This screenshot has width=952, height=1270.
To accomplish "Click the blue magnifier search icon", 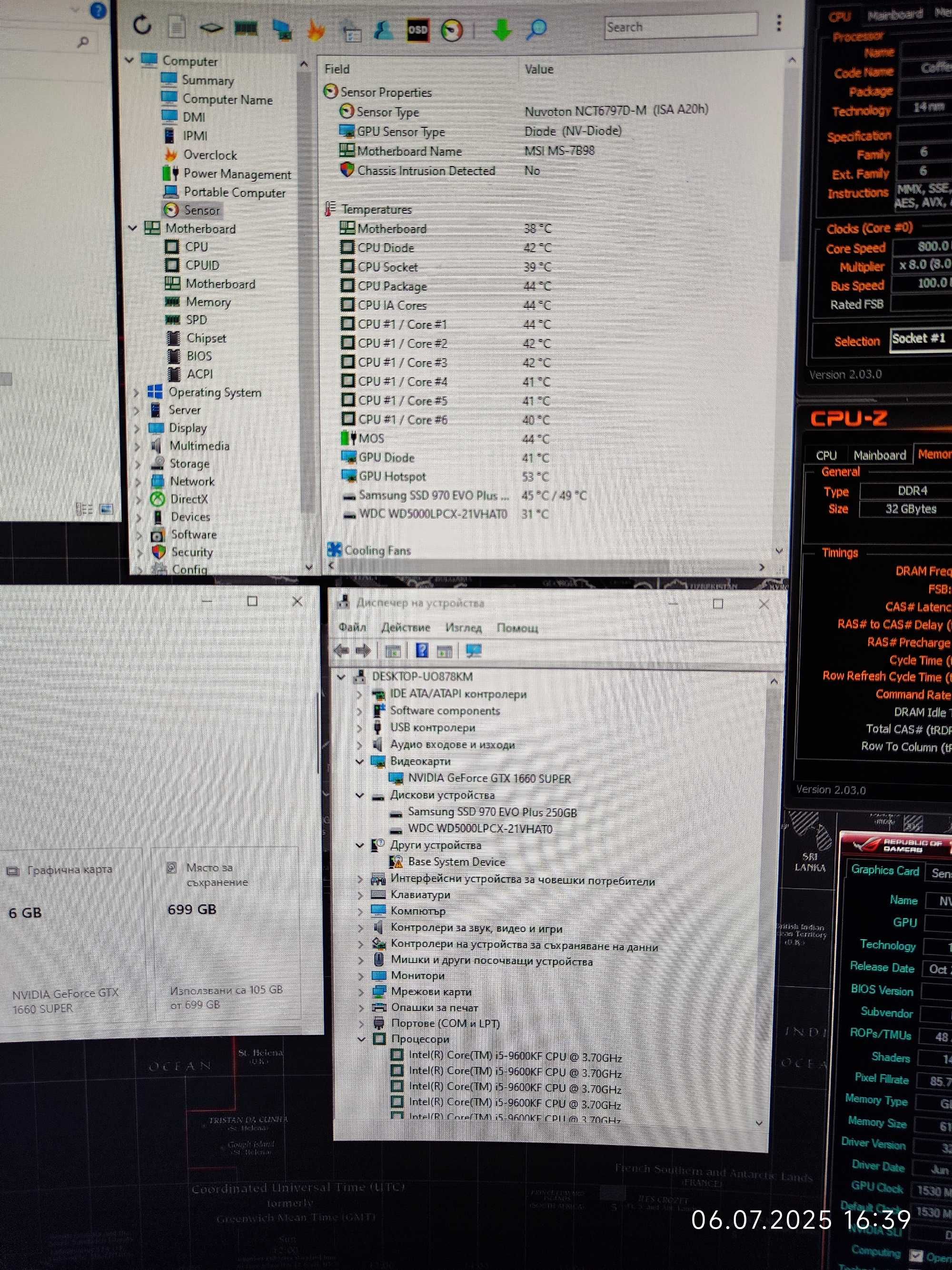I will coord(536,29).
